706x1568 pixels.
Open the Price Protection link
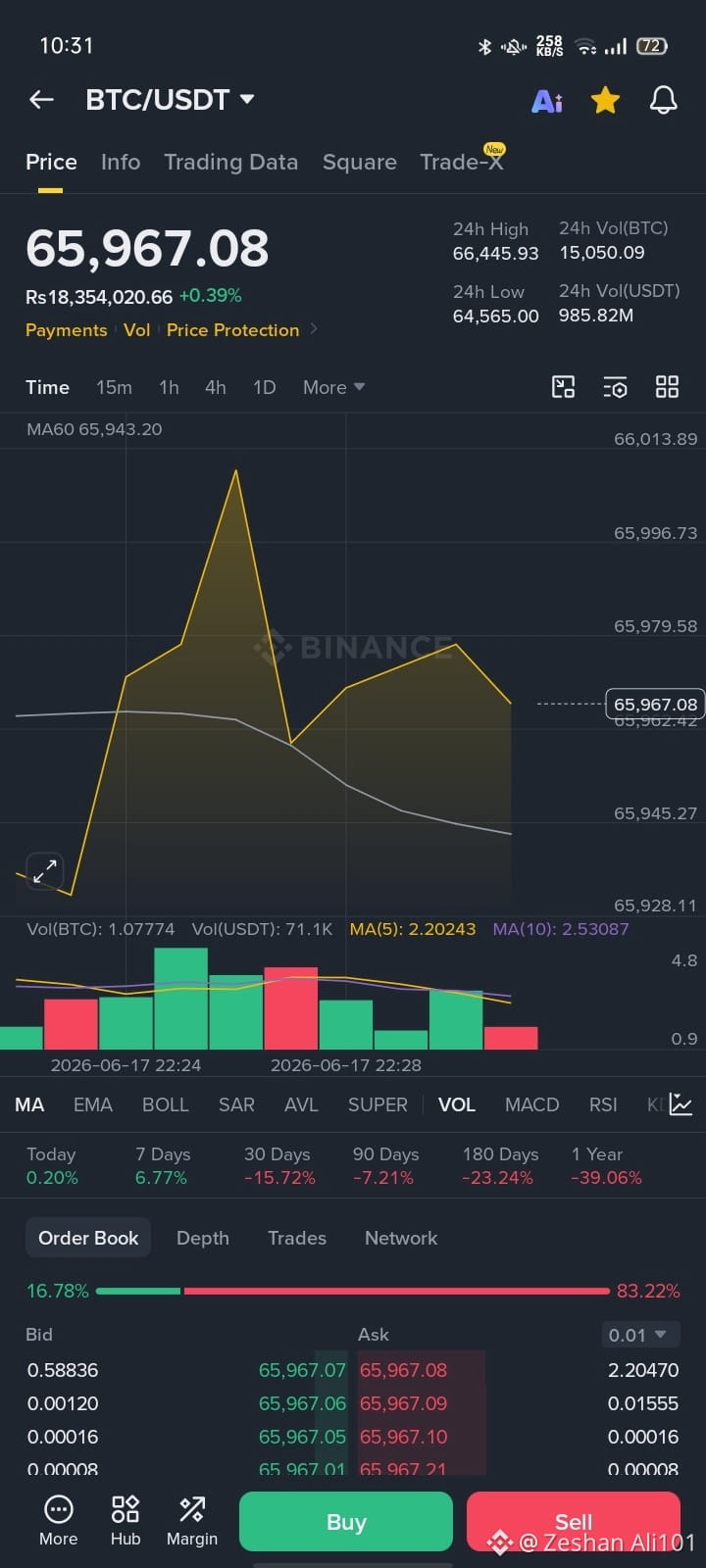coord(233,330)
